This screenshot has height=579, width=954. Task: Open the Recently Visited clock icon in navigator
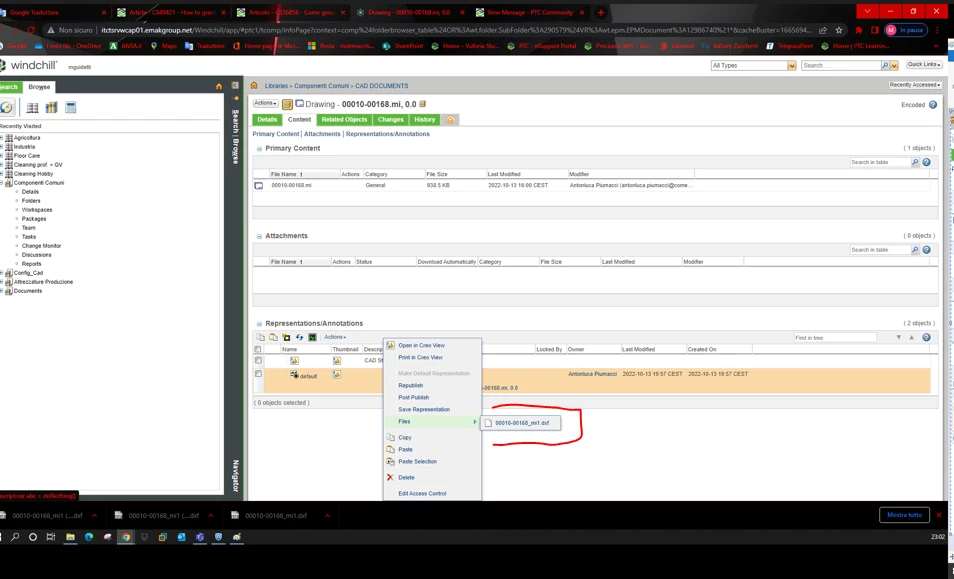coord(7,108)
